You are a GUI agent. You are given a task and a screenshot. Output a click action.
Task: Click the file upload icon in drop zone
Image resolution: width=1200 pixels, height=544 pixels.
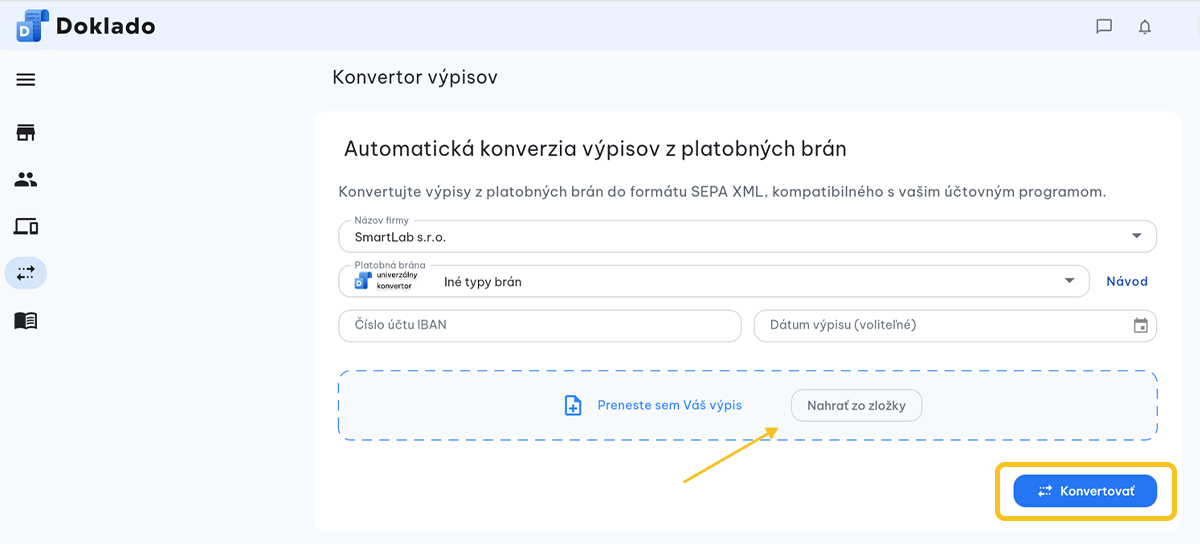pos(573,405)
